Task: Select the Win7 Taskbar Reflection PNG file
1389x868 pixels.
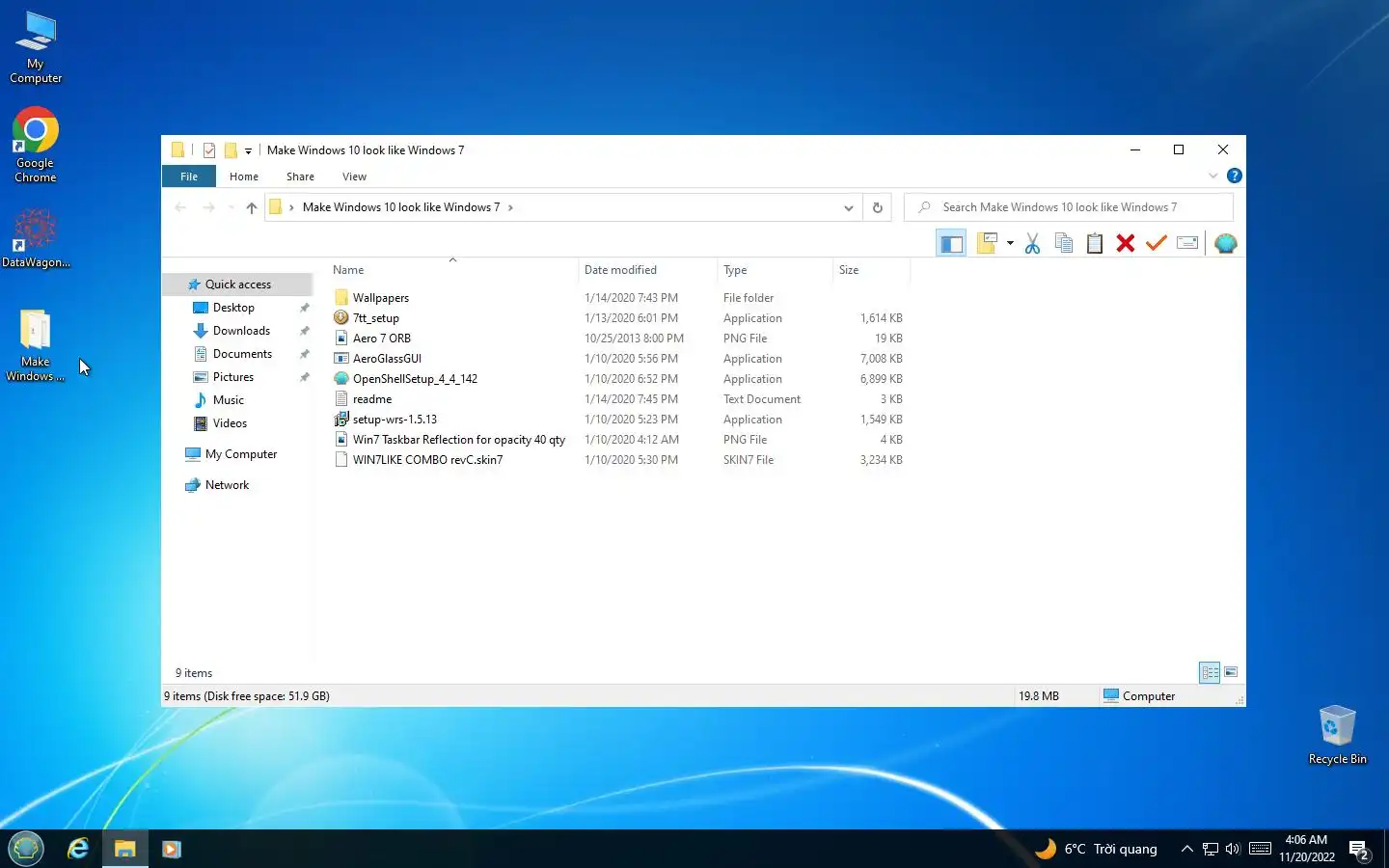Action: 458,440
